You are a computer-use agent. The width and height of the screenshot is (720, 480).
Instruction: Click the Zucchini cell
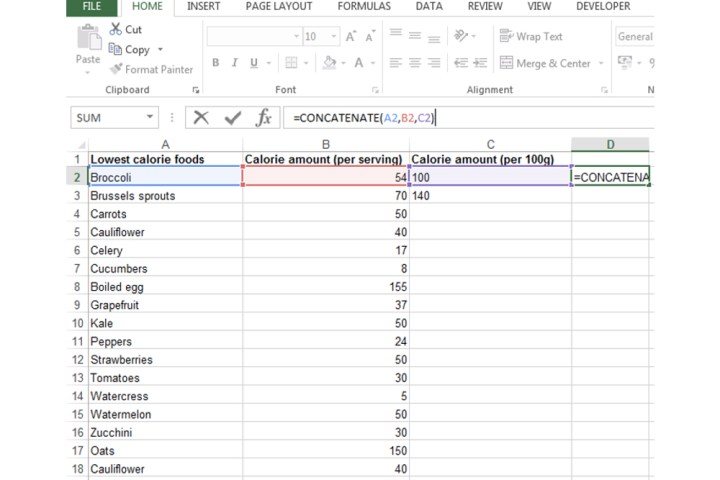coord(165,432)
